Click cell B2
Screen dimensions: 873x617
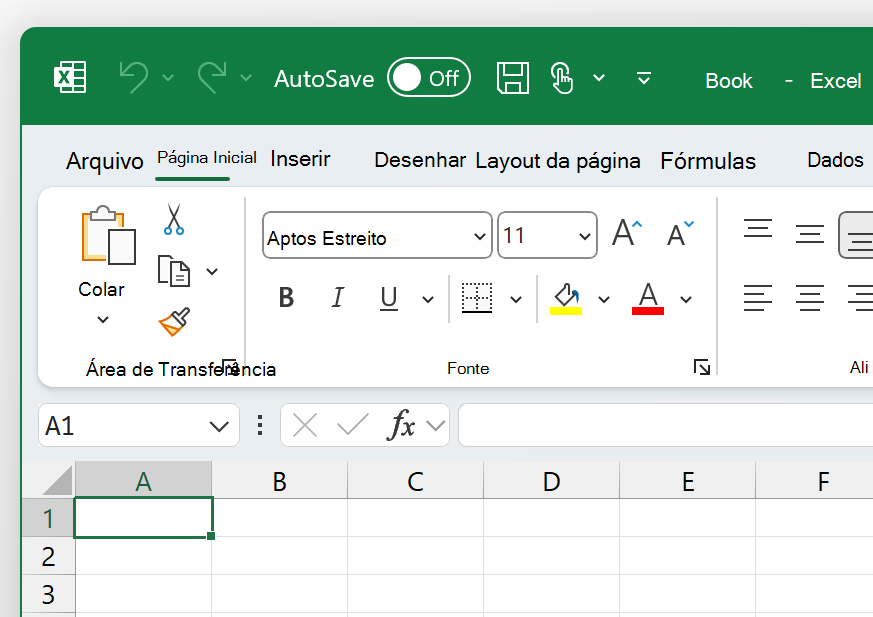(279, 557)
